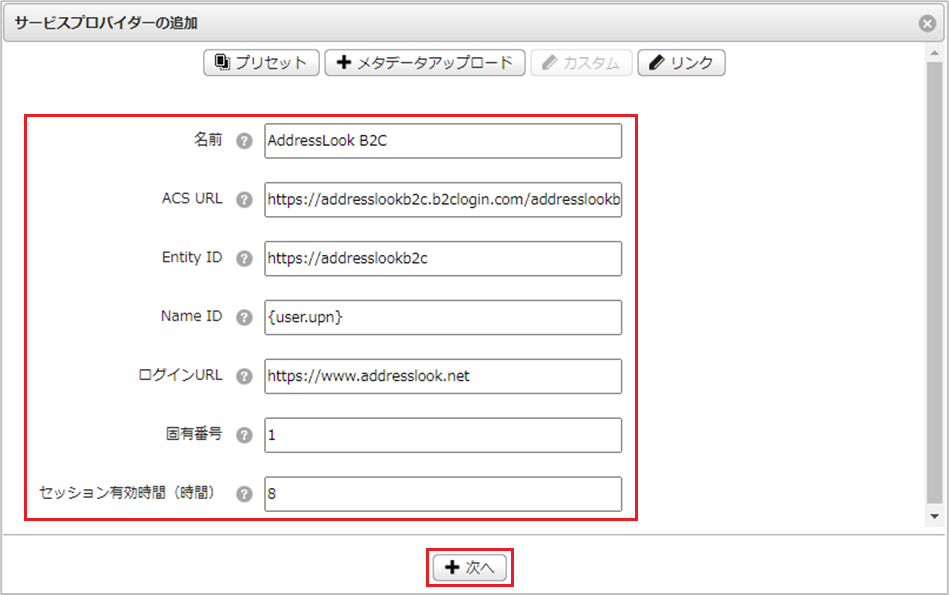This screenshot has height=595, width=949.
Task: Click the 固有番号 label
Action: pyautogui.click(x=194, y=433)
